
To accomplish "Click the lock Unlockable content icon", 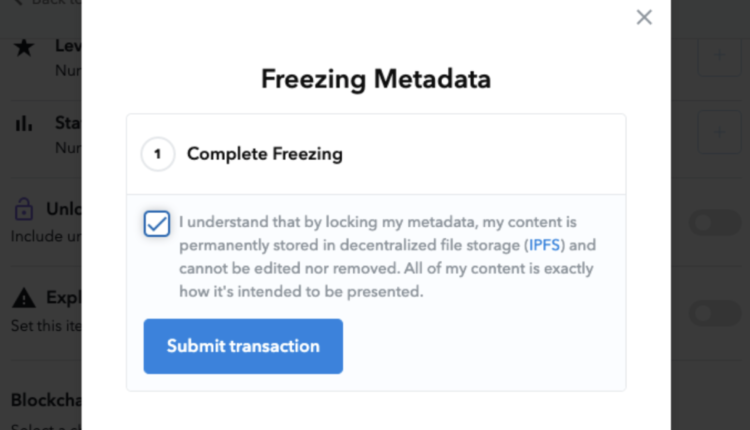I will (23, 210).
